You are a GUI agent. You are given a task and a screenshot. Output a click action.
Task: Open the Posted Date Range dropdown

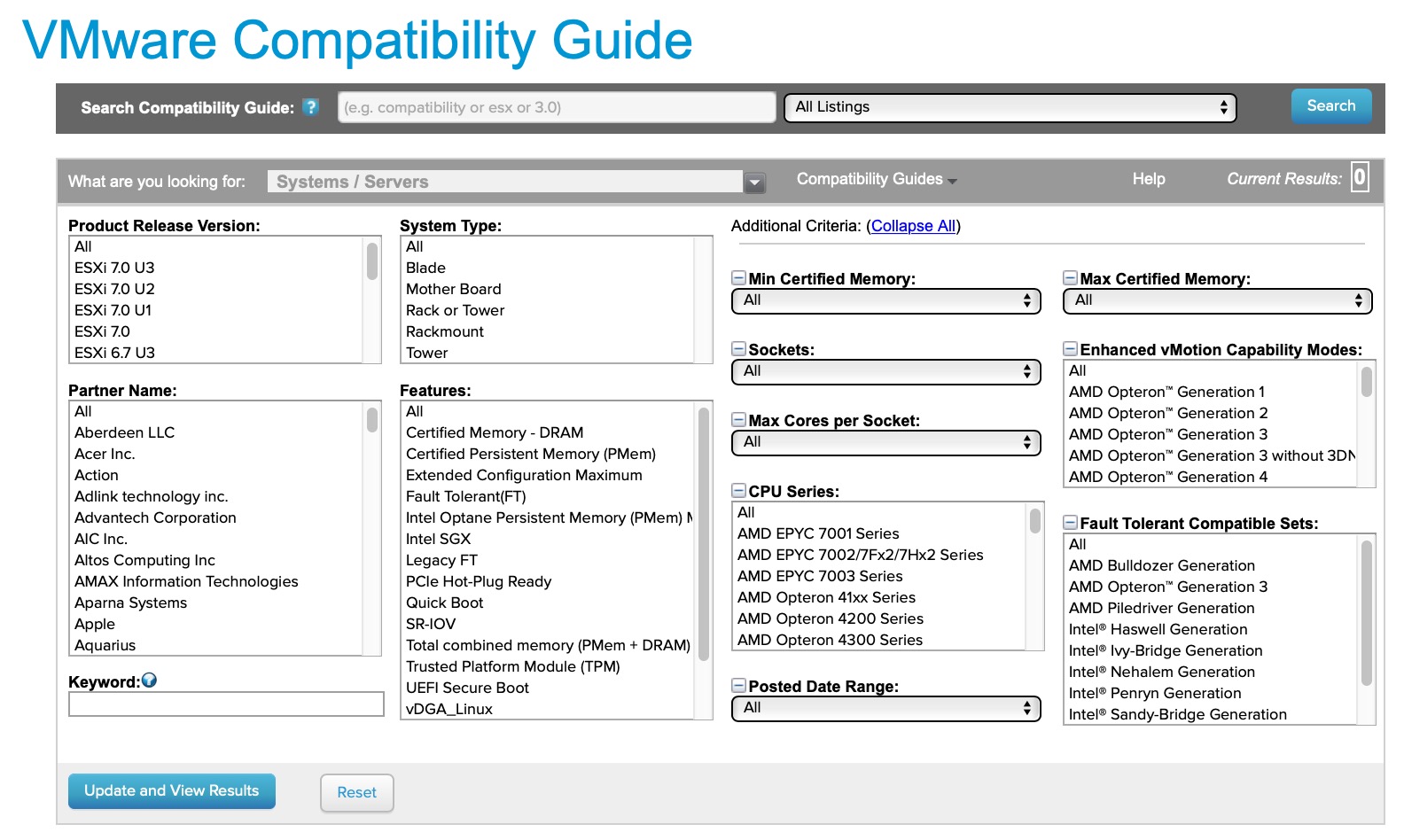(x=886, y=709)
